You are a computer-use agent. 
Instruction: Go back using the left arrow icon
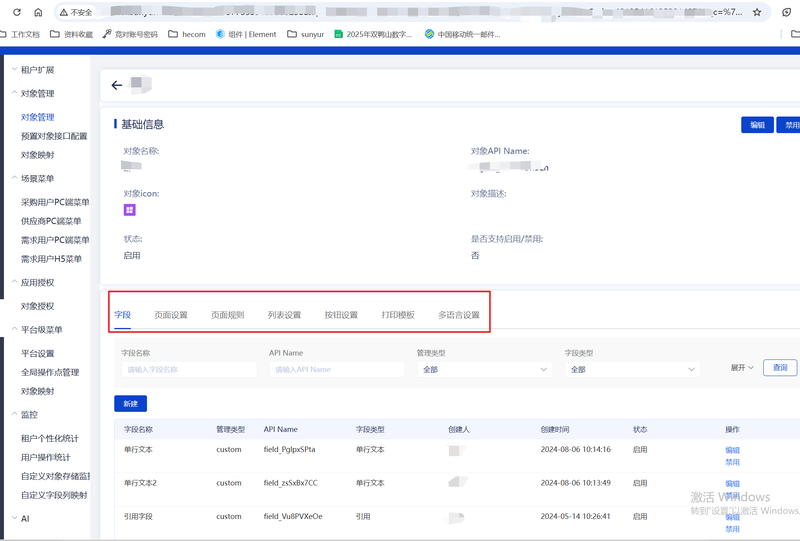(117, 85)
